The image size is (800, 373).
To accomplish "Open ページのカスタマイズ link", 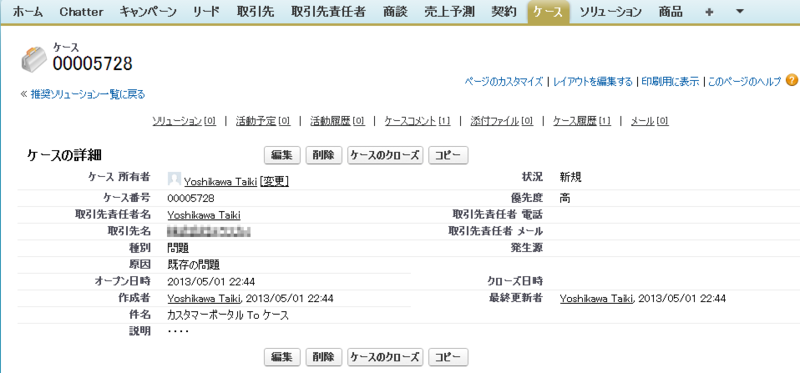I will [504, 82].
